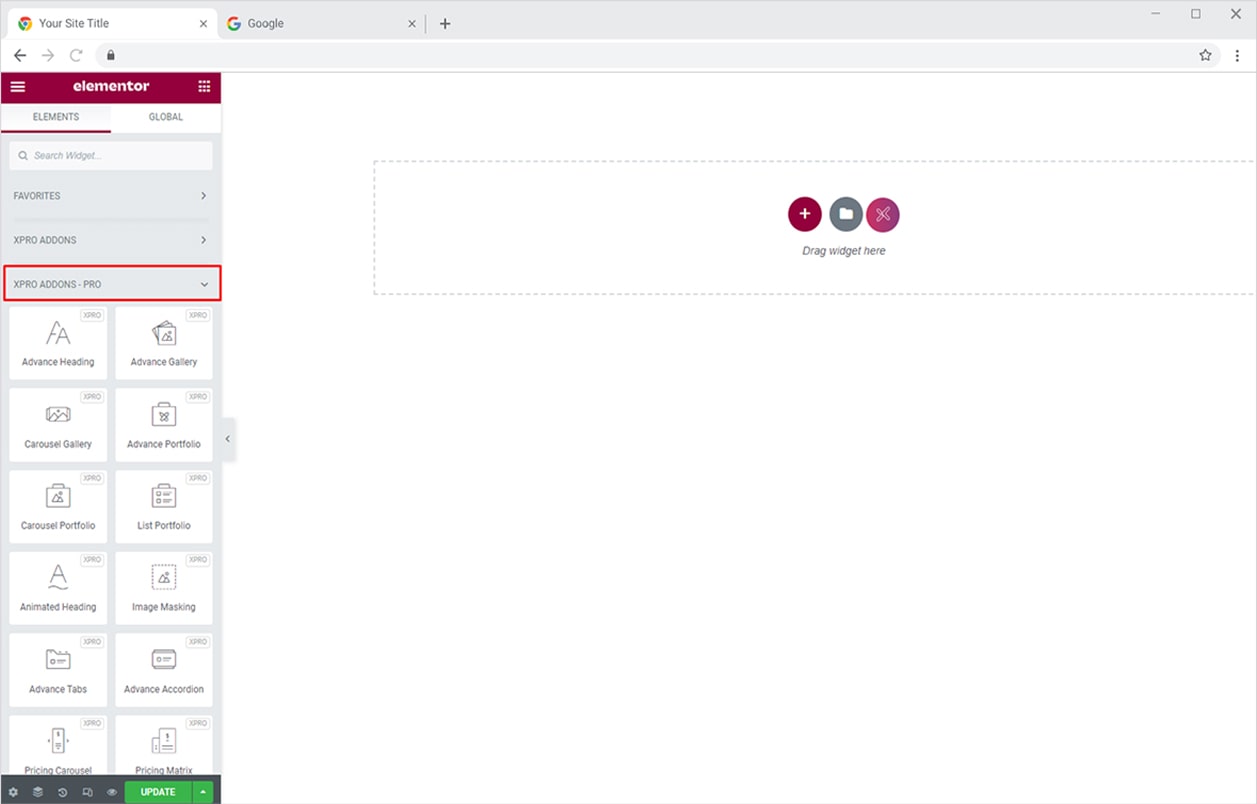Viewport: 1257px width, 804px height.
Task: Select the Carousel Gallery widget
Action: 58,425
